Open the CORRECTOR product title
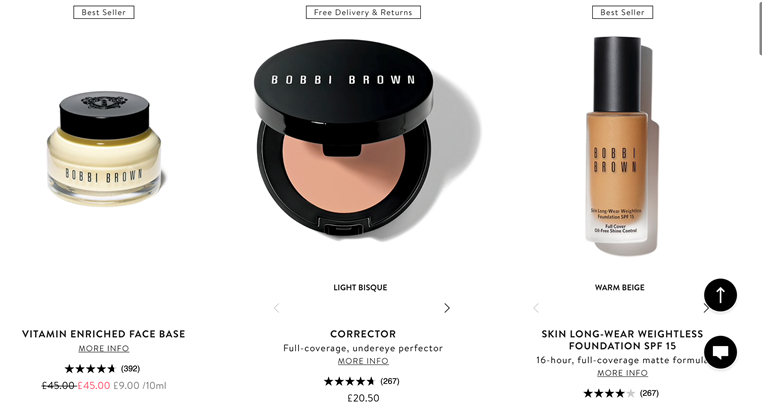The width and height of the screenshot is (762, 404). [363, 334]
